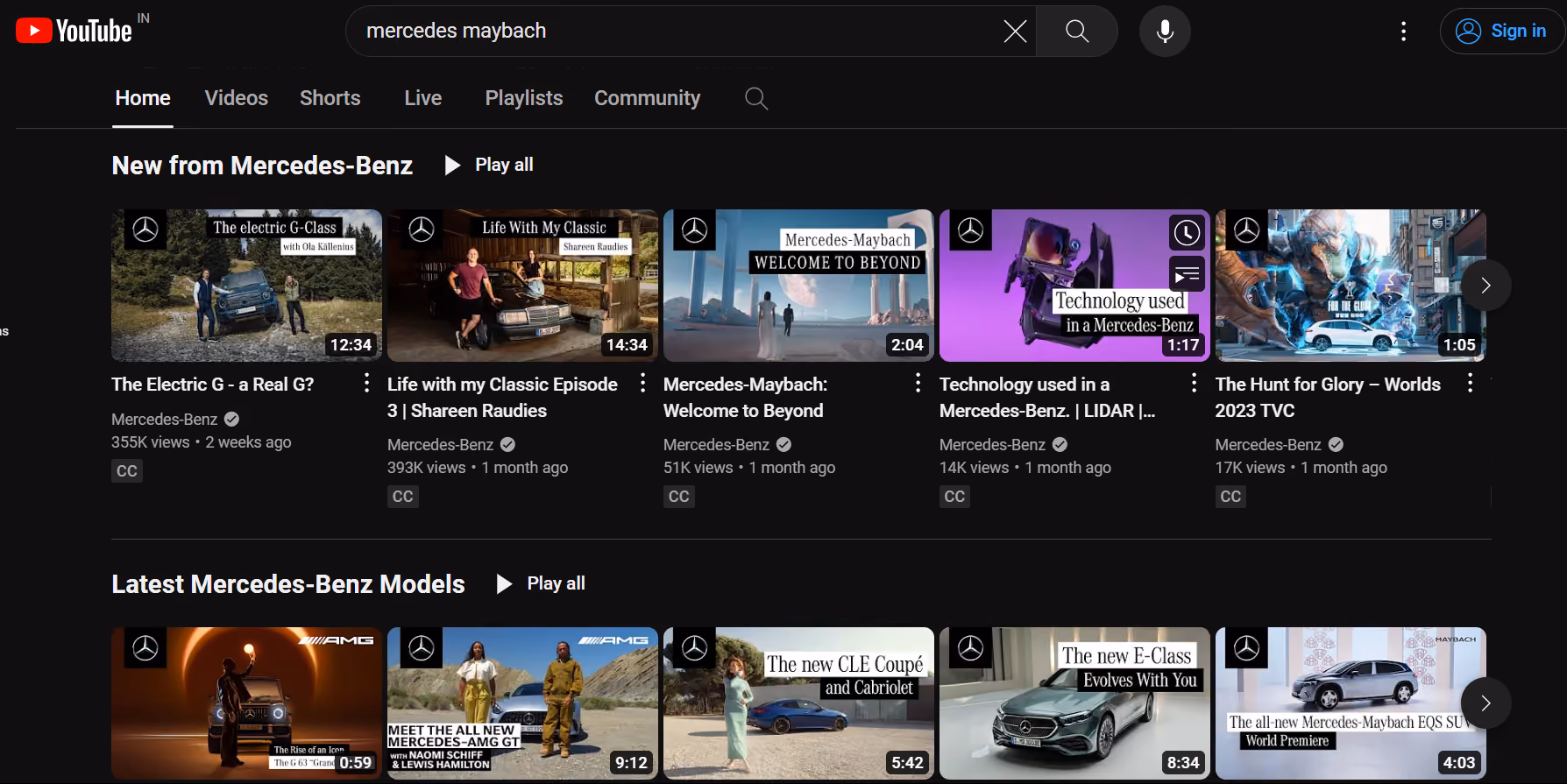Play all New from Mercedes-Benz videos
The height and width of the screenshot is (784, 1567).
(489, 165)
